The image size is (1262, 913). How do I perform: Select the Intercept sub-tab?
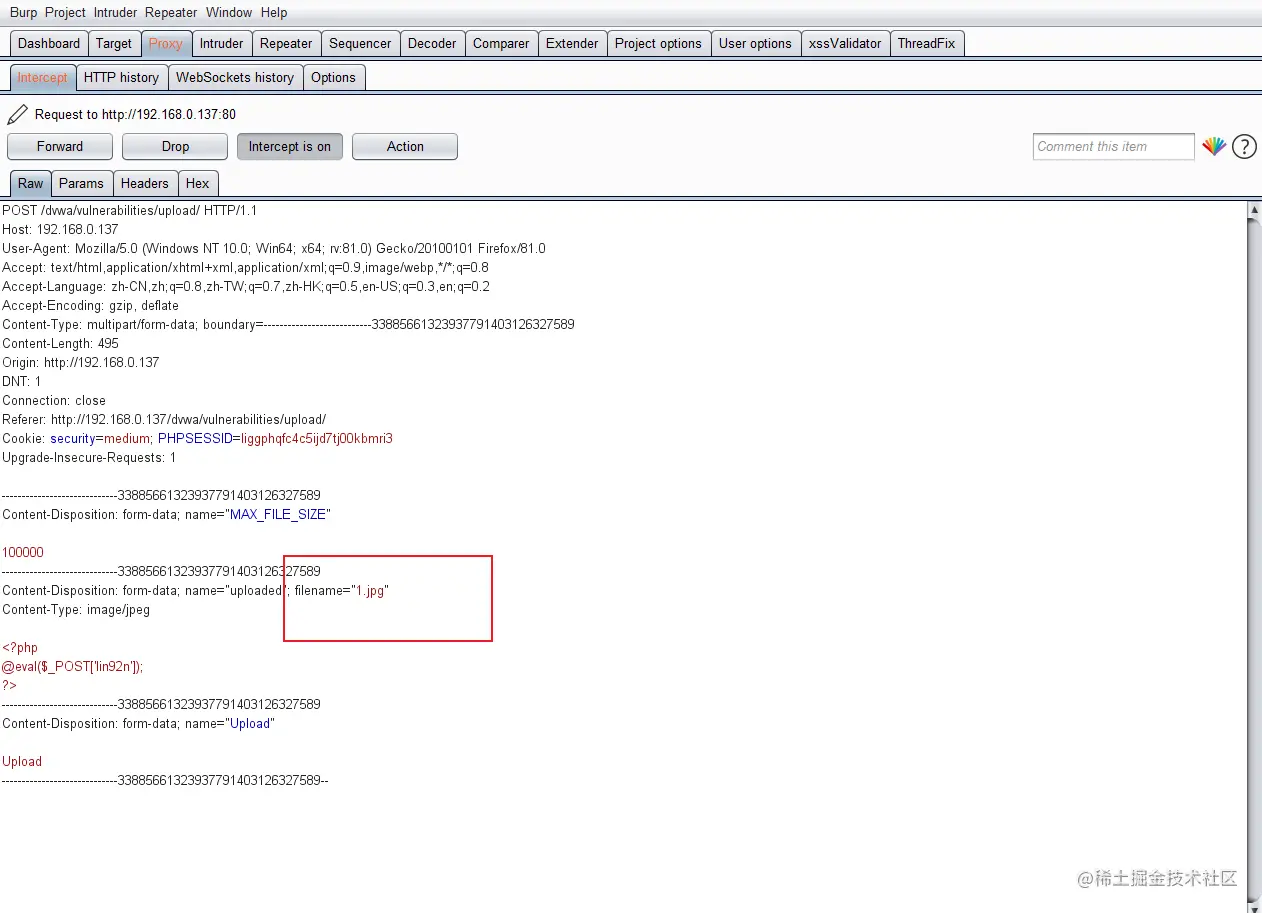click(43, 77)
